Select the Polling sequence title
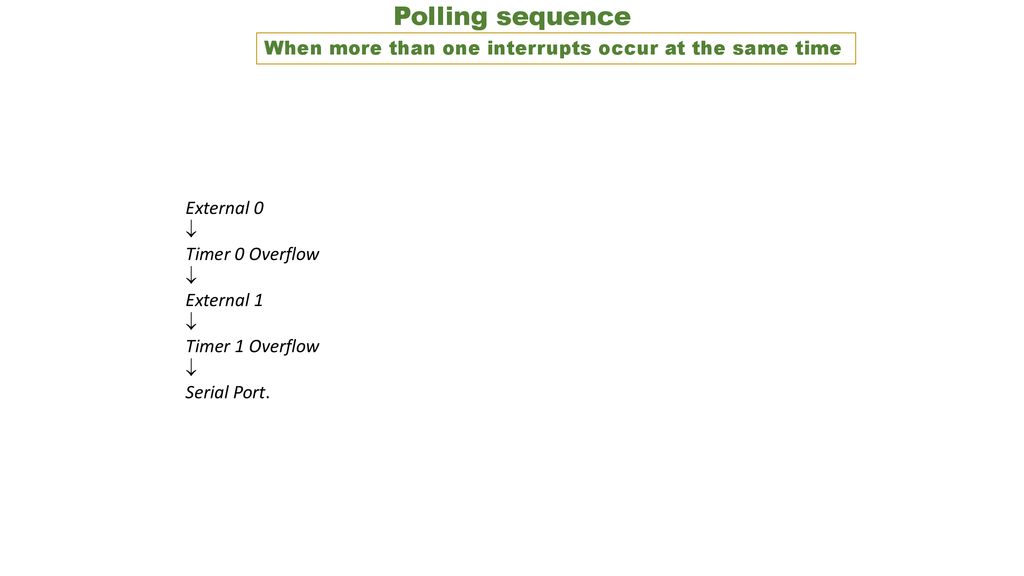This screenshot has width=1024, height=576. pos(512,17)
